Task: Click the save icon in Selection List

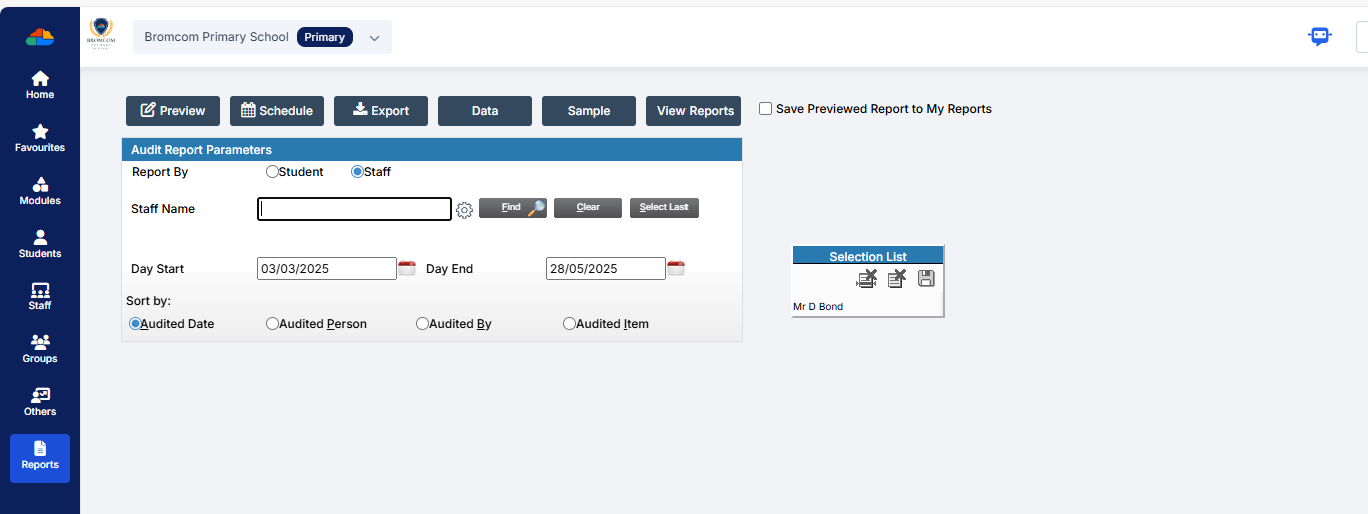Action: point(926,279)
